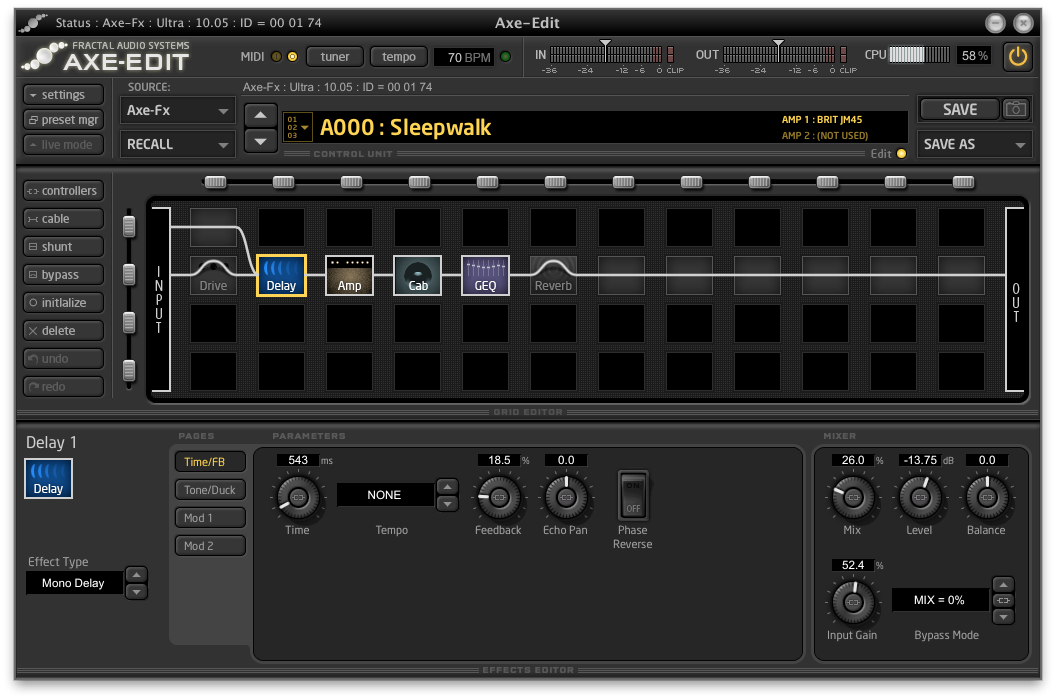Click the -13.75 level value field
The width and height of the screenshot is (1056, 700).
[x=920, y=460]
